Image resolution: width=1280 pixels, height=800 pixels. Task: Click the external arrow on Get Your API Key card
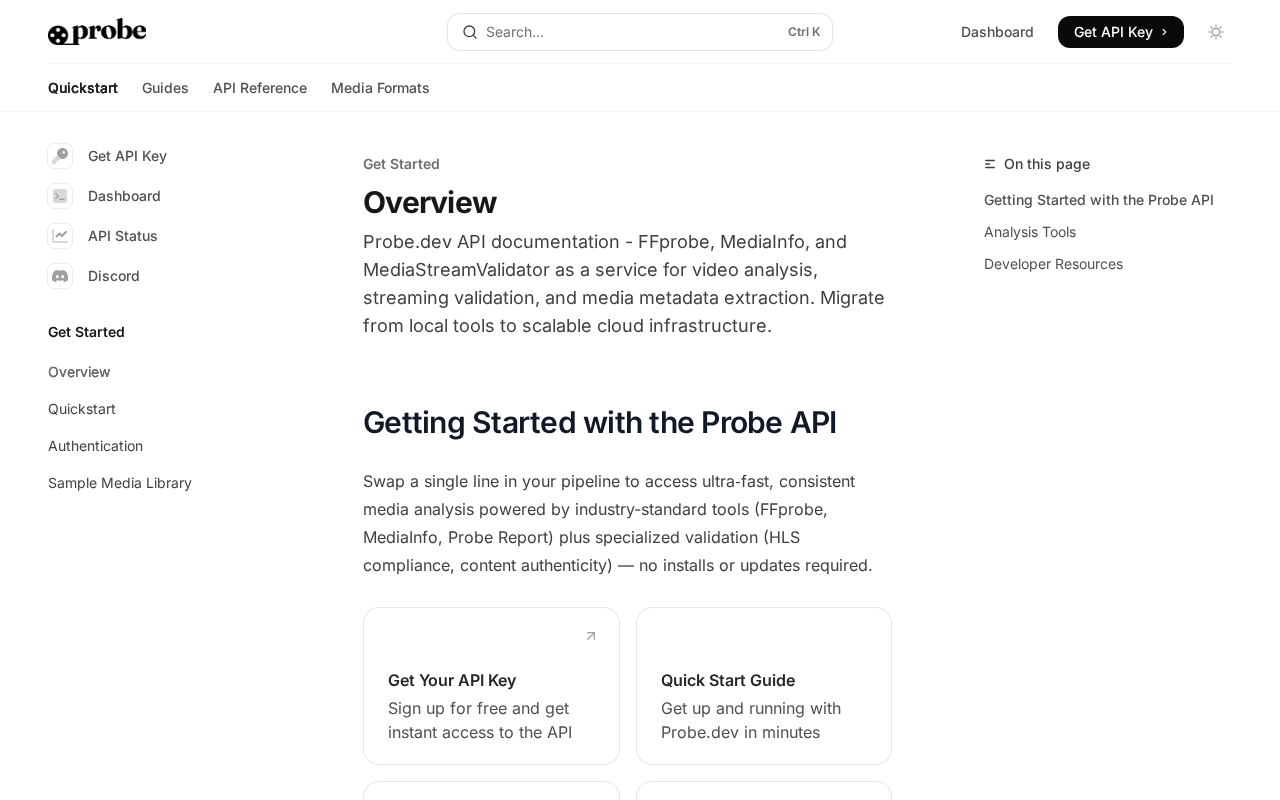coord(591,636)
